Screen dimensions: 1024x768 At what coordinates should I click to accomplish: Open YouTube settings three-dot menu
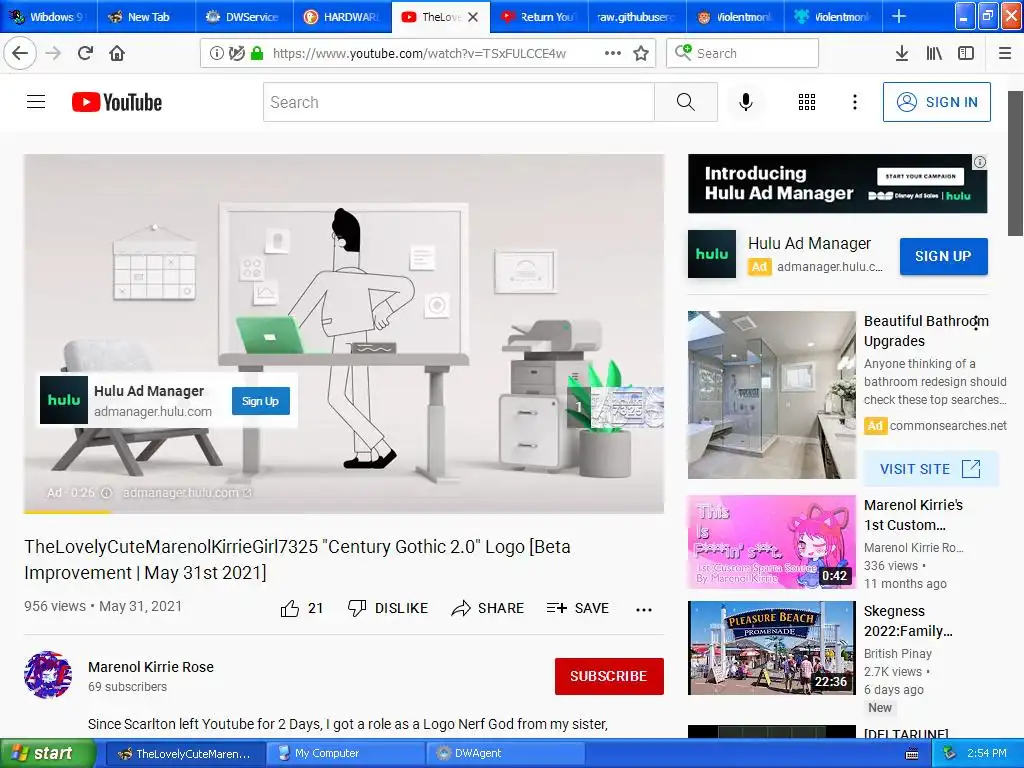click(x=855, y=102)
